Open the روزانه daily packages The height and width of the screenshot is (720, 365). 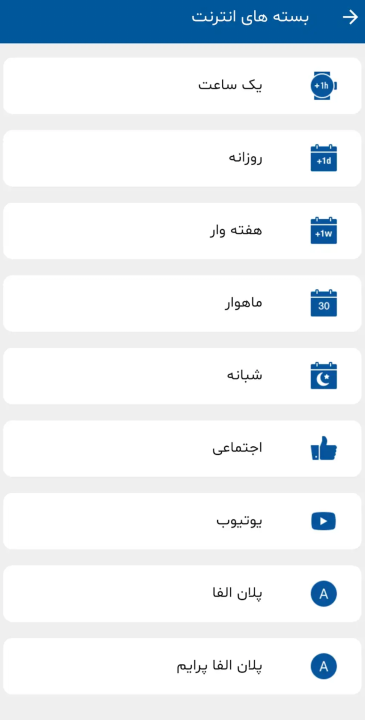tap(182, 158)
